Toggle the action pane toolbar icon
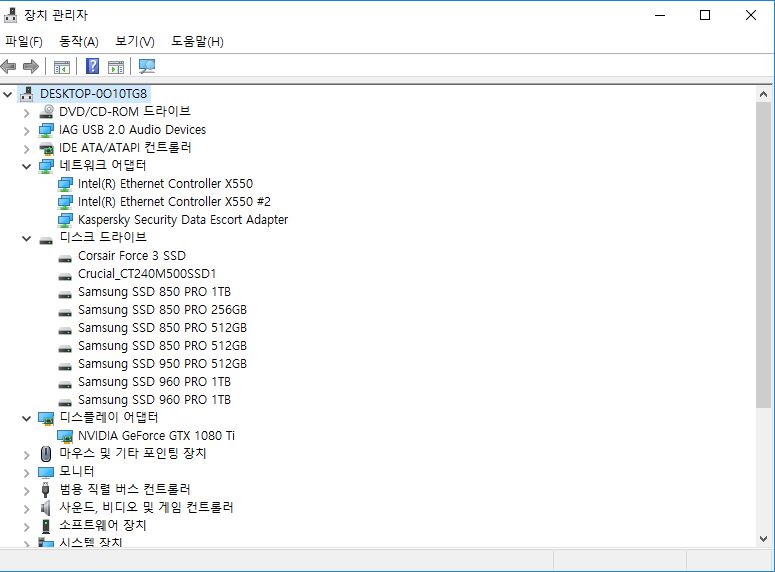 (116, 66)
